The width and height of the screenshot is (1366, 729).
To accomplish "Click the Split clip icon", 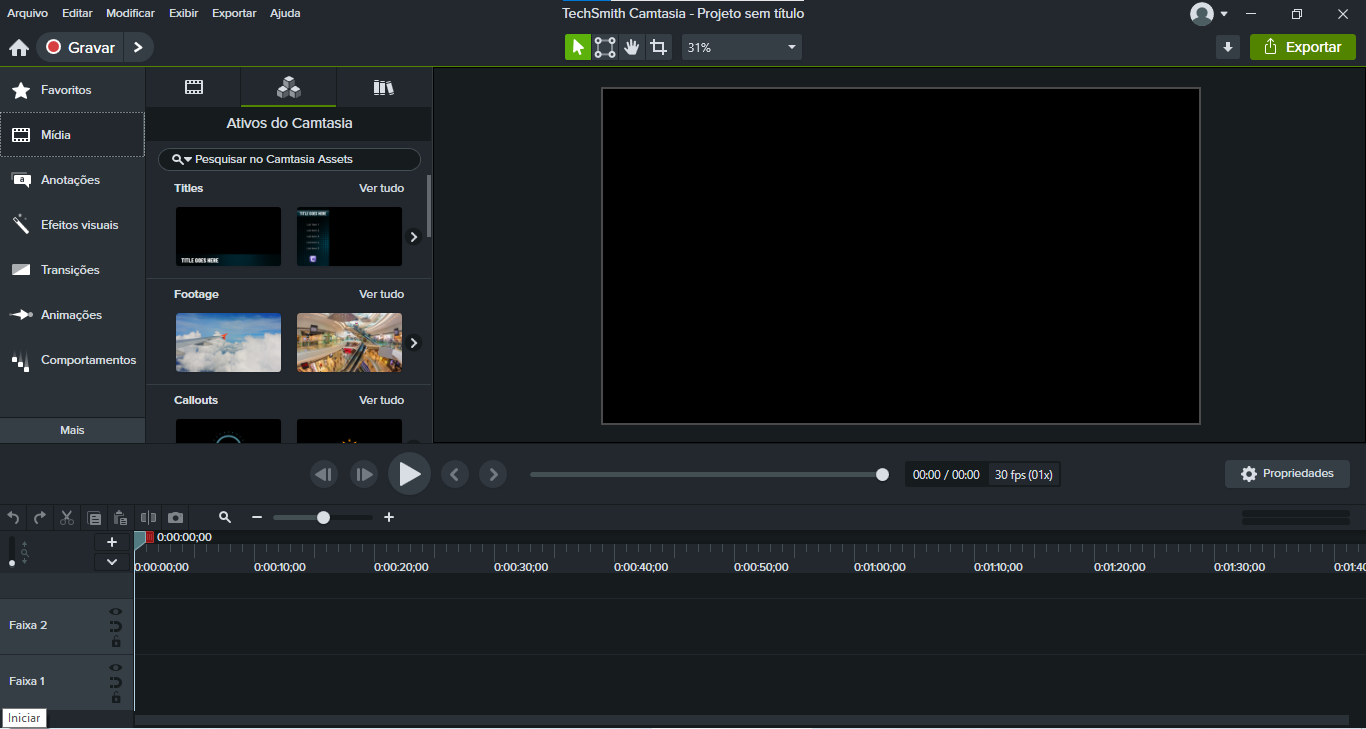I will 148,517.
